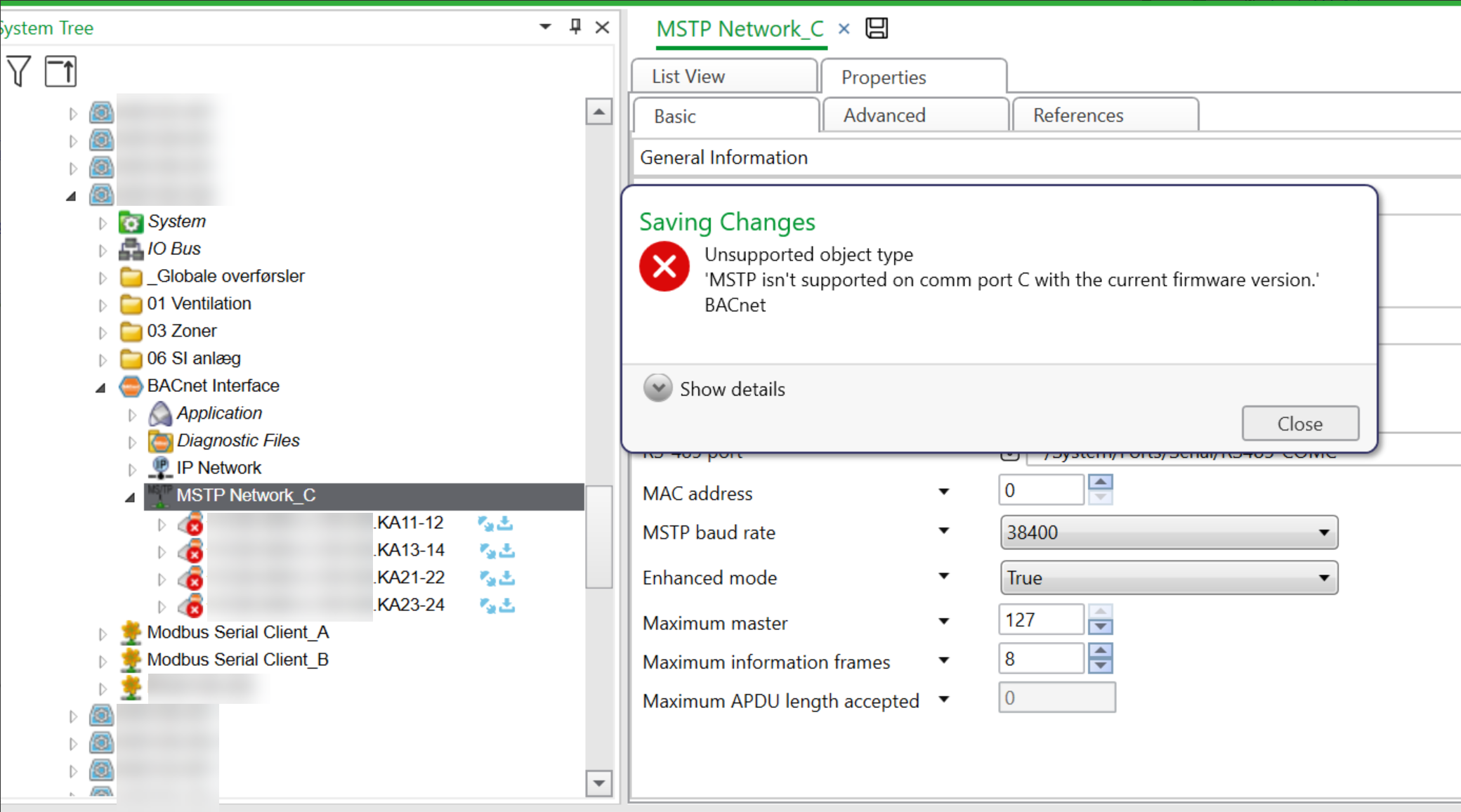
Task: Close the Saving Changes dialog
Action: [1300, 424]
